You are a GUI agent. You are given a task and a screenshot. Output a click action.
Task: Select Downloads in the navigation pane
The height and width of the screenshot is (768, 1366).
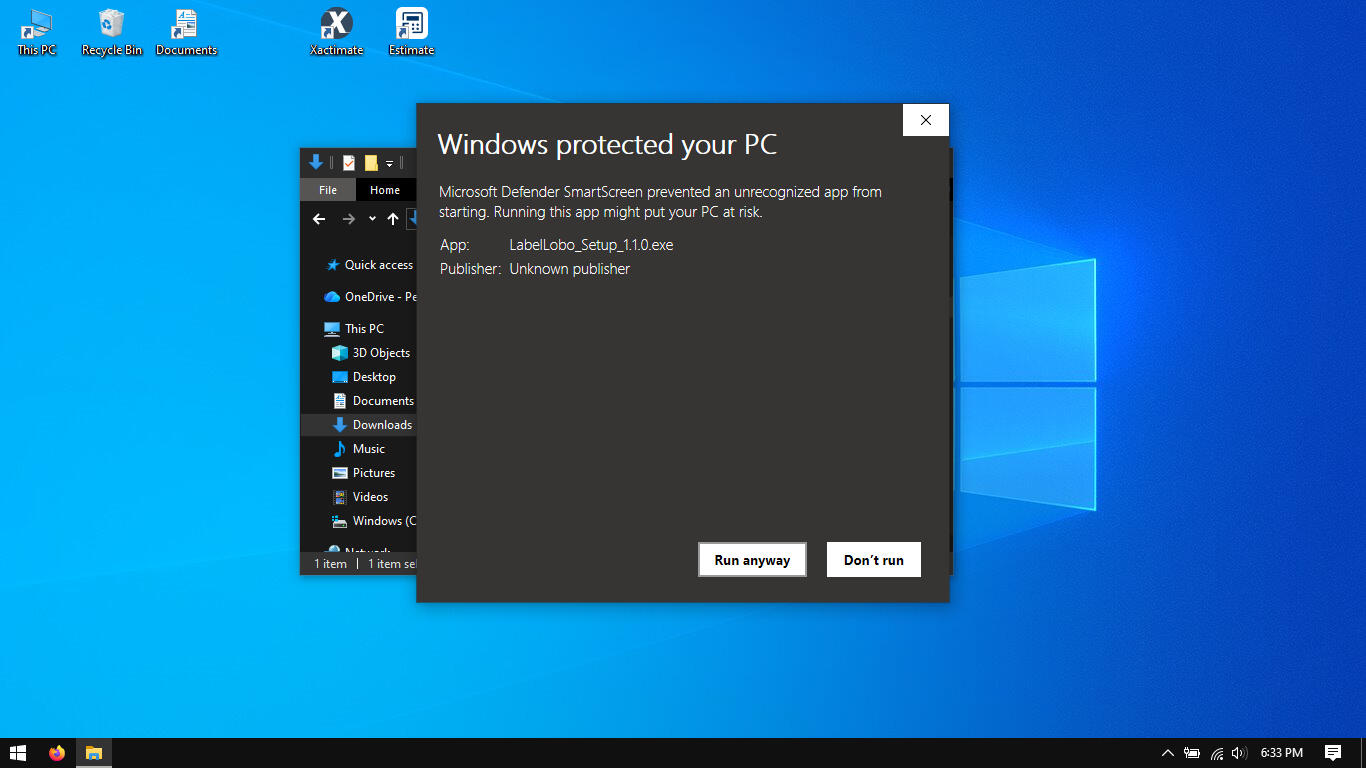pos(382,425)
